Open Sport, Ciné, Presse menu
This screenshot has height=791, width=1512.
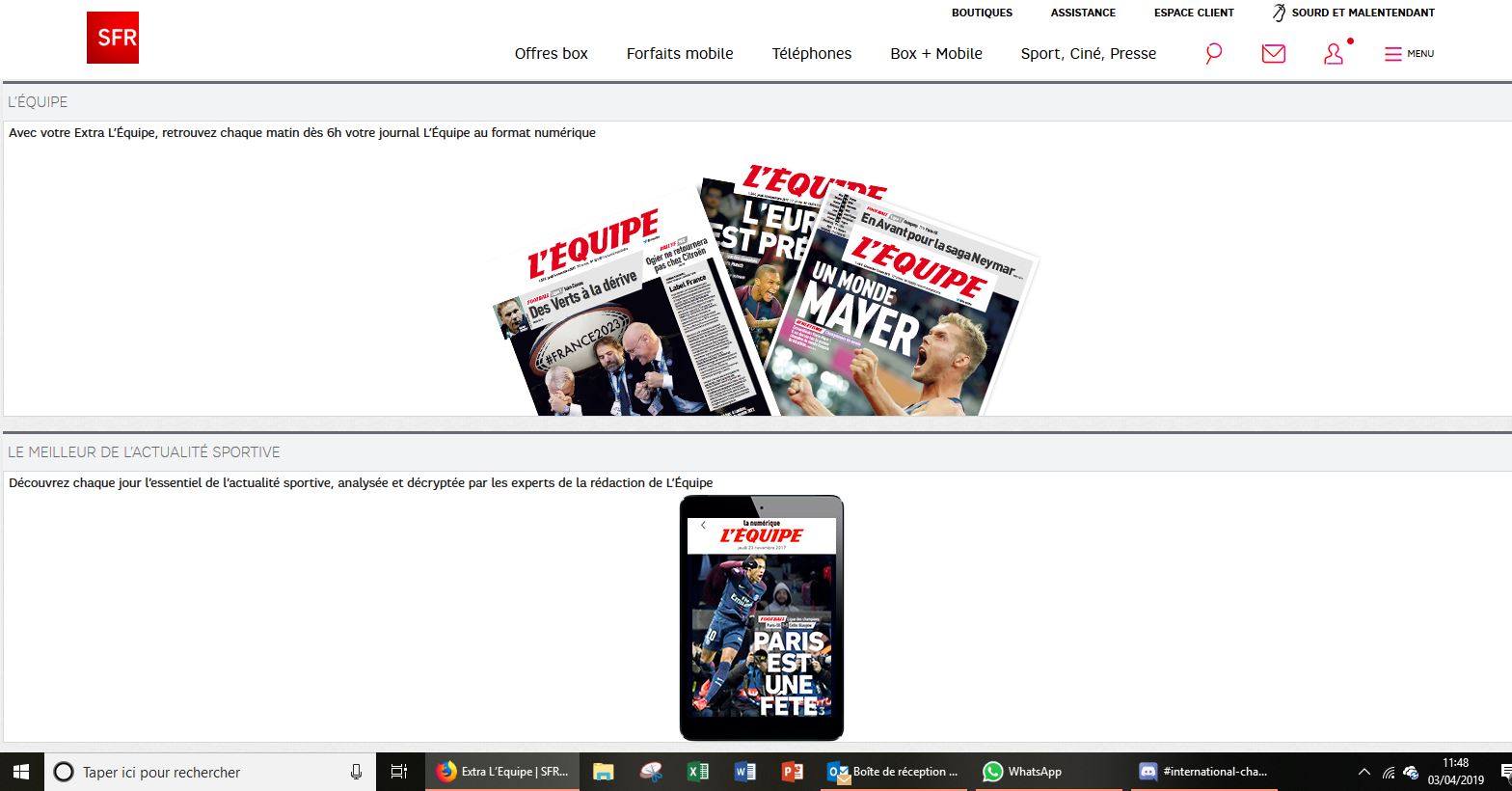click(x=1088, y=54)
